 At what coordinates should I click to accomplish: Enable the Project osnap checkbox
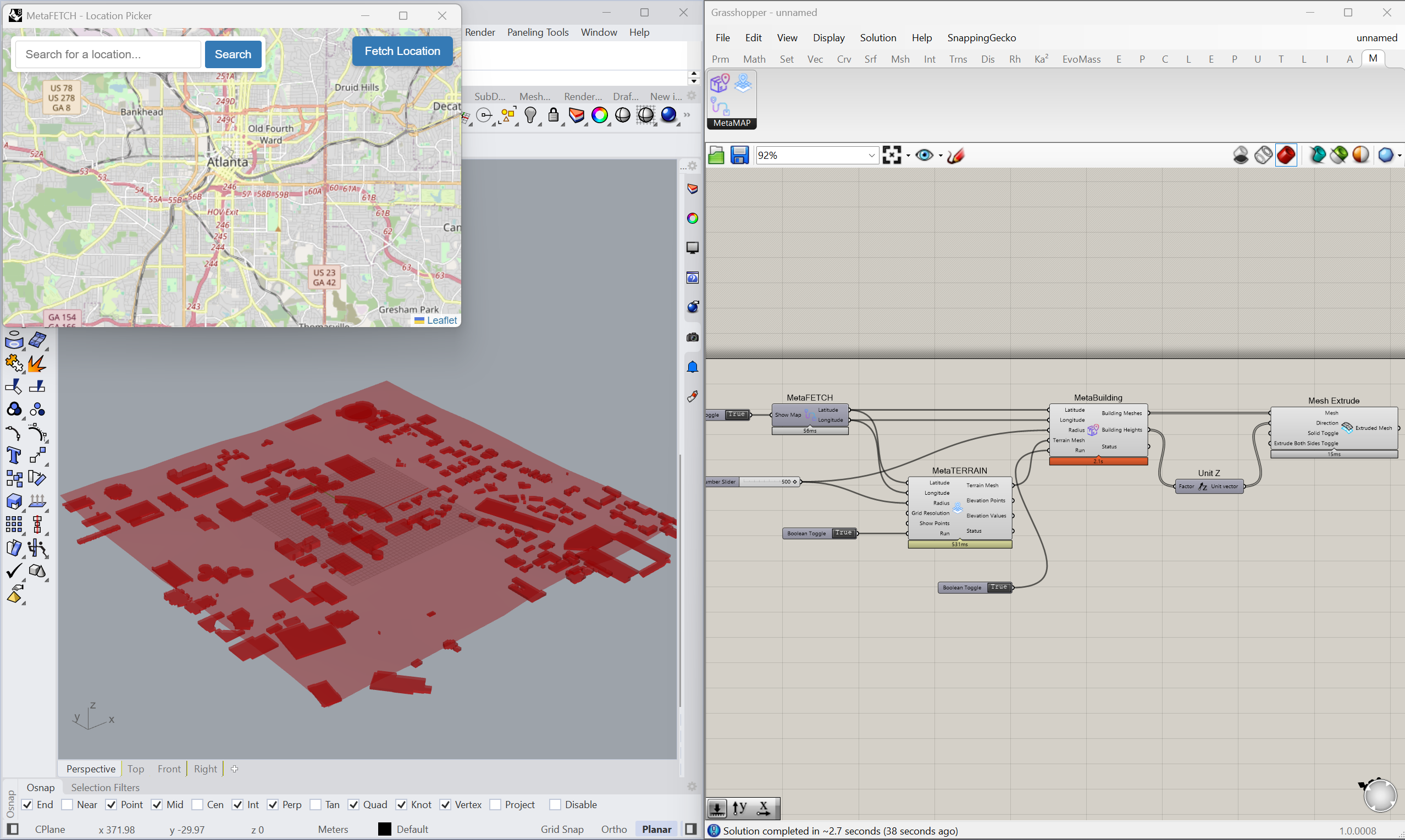(496, 804)
